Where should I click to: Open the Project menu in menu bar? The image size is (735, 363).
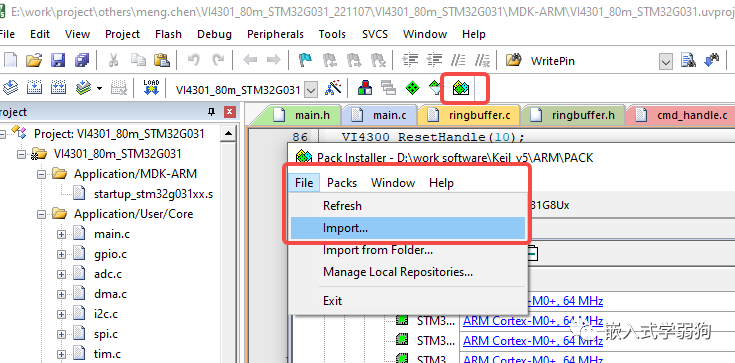[122, 34]
